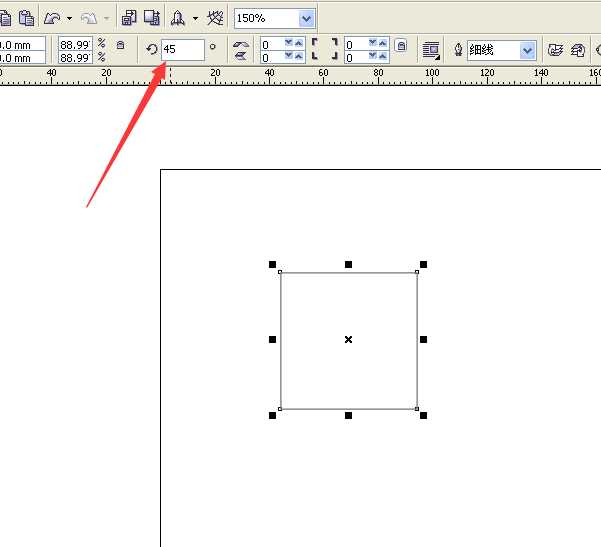Open the Application Launcher dropdown arrow
This screenshot has height=547, width=601.
(195, 18)
